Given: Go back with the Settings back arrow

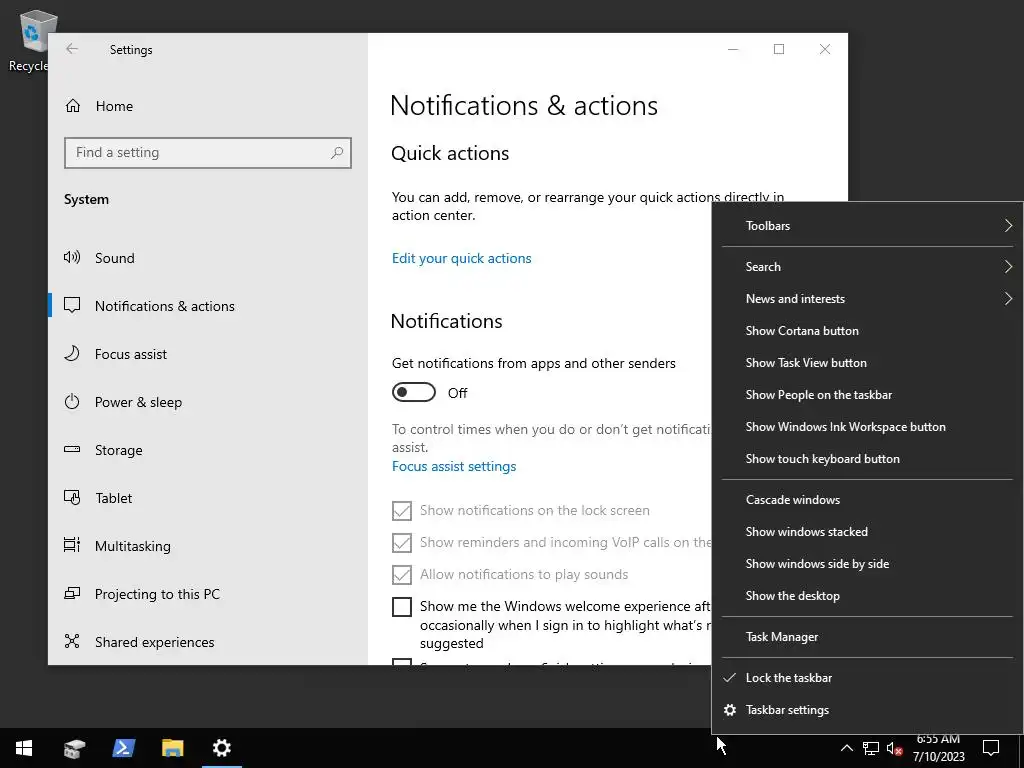Looking at the screenshot, I should 72,49.
